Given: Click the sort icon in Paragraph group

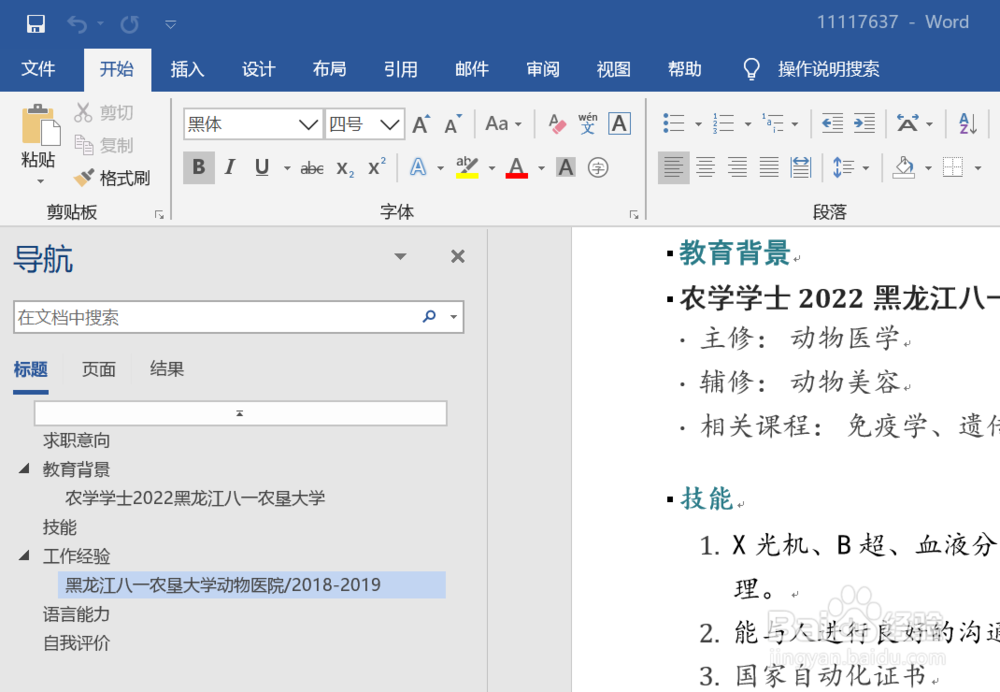Looking at the screenshot, I should [x=966, y=122].
